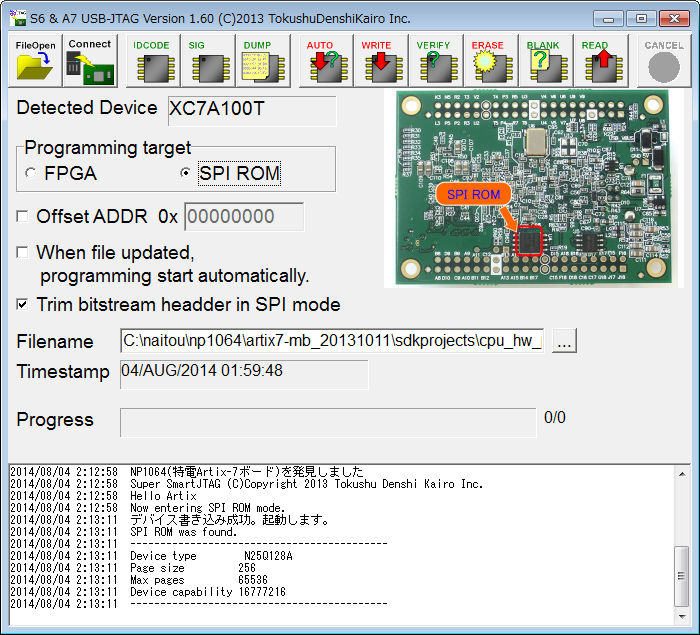Run the BLANK check
The height and width of the screenshot is (635, 700).
545,61
